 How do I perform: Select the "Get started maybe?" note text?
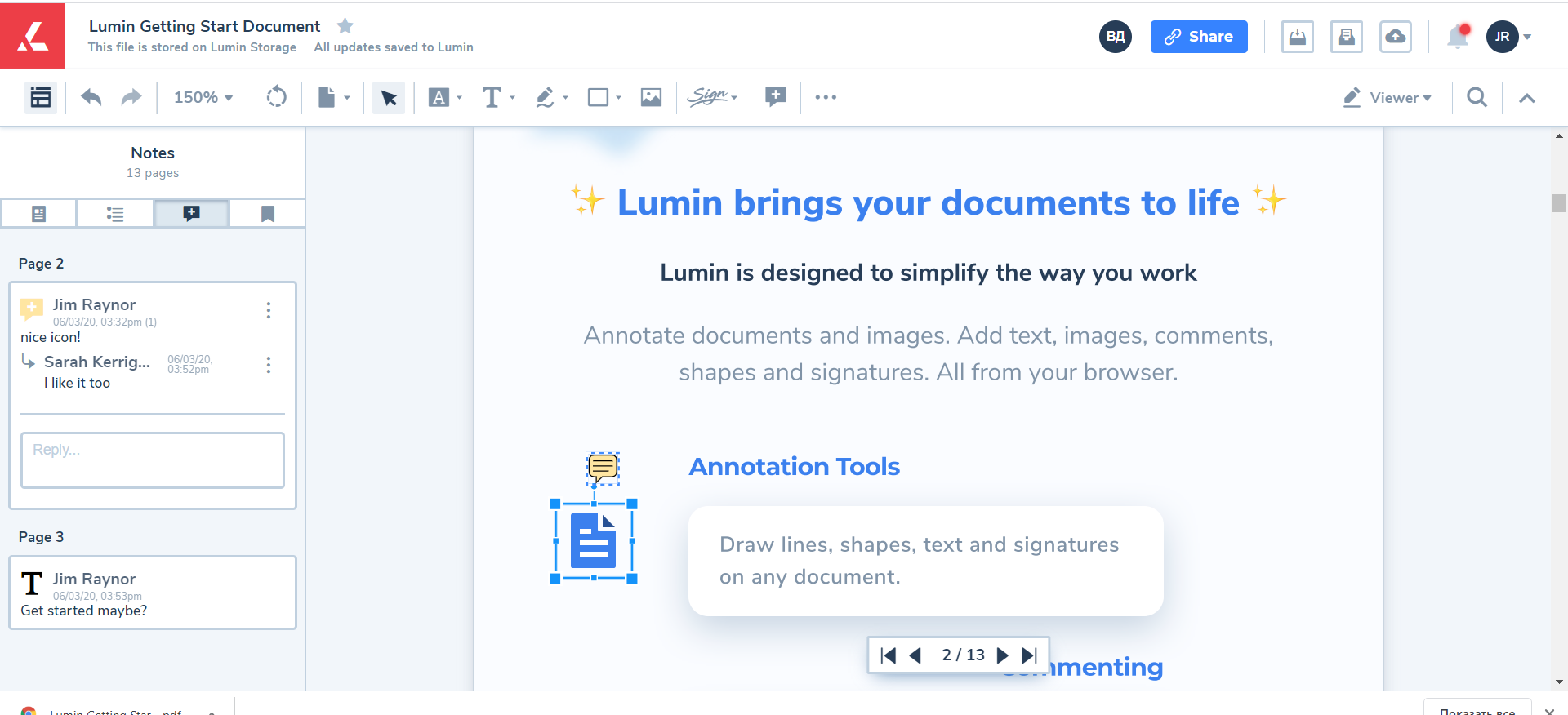point(84,611)
